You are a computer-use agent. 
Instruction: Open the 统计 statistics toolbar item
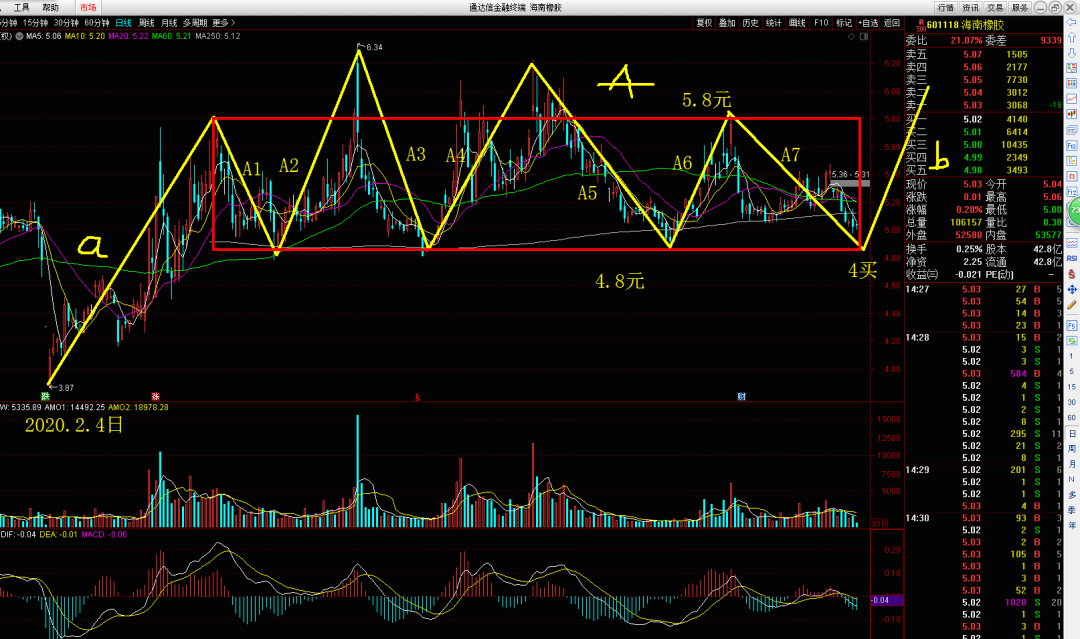coord(774,23)
